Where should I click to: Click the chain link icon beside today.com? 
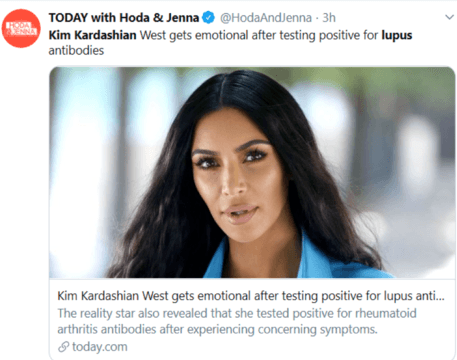63,347
